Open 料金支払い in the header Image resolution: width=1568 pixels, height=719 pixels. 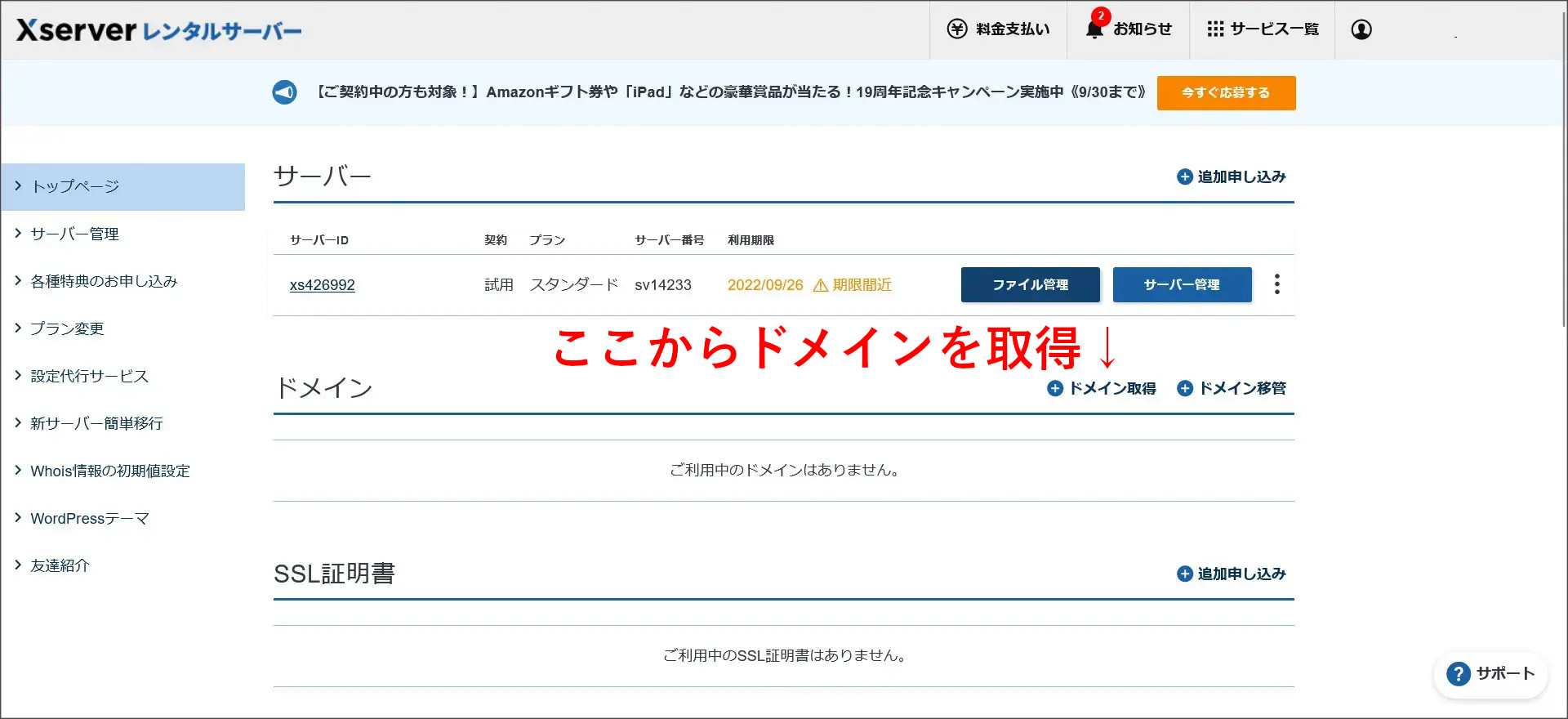pyautogui.click(x=998, y=29)
